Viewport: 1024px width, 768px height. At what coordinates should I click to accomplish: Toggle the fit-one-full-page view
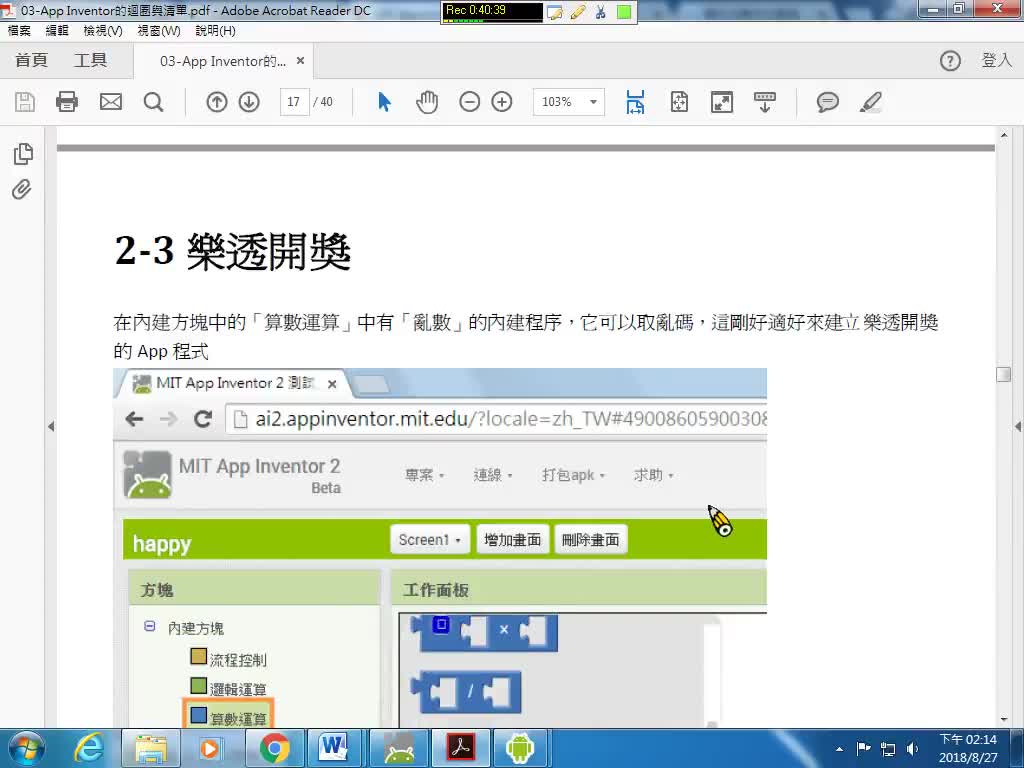click(679, 101)
